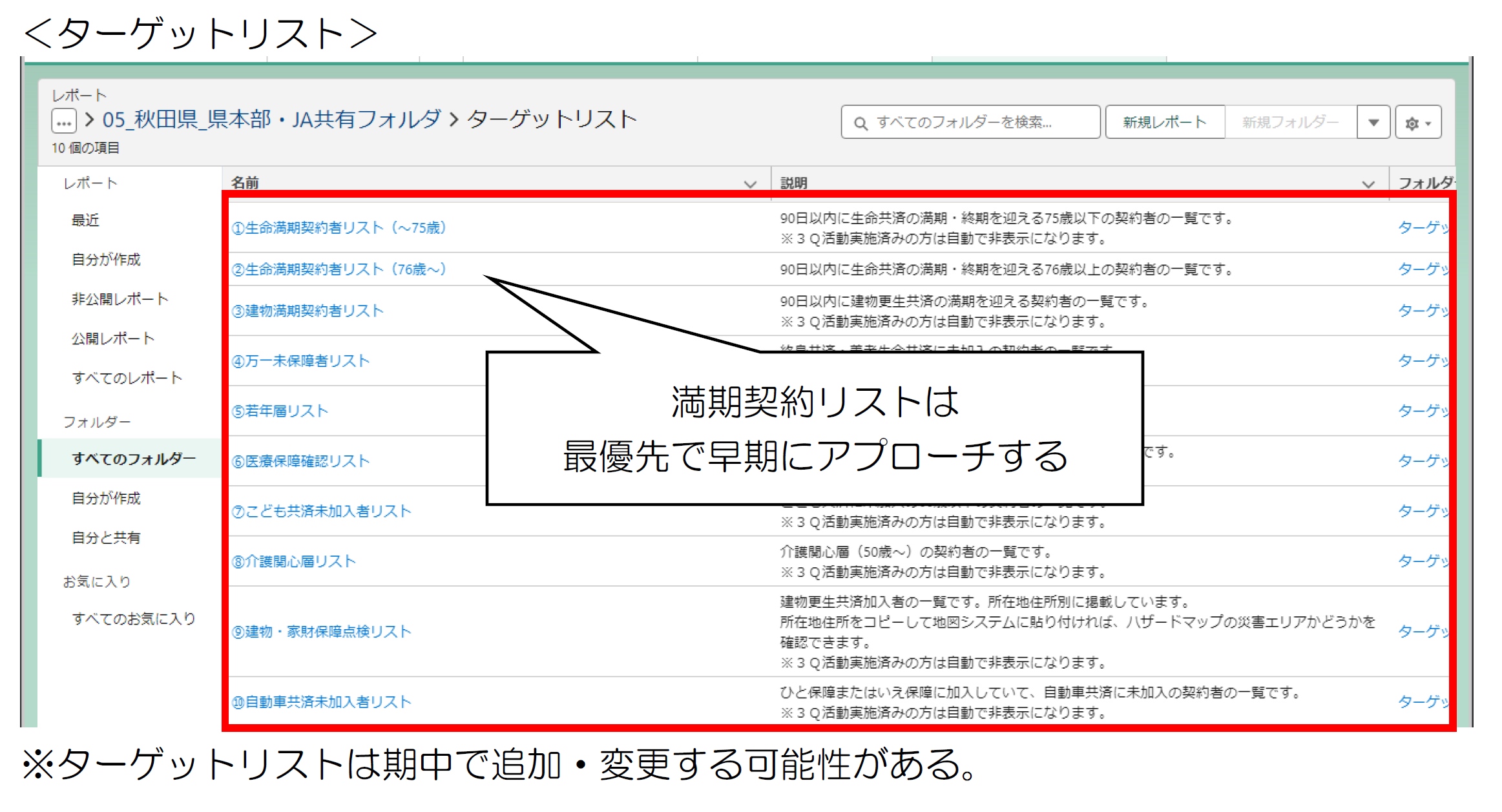Open ⑩自動車共済未加入者リスト report

pyautogui.click(x=321, y=702)
